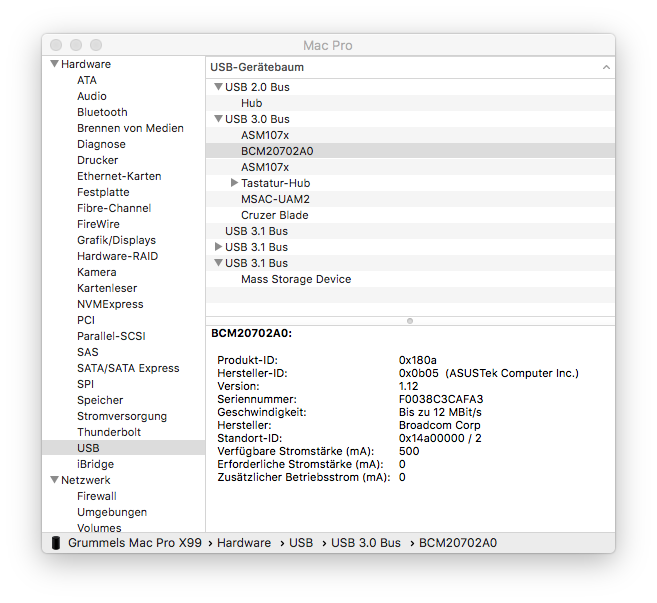Select Hub under USB 2.0 Bus

(x=410, y=103)
